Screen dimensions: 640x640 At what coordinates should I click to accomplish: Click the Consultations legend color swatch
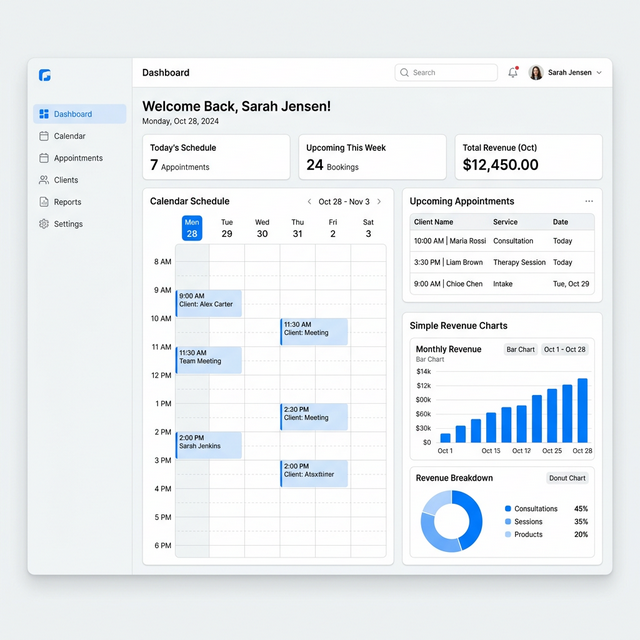pos(508,509)
